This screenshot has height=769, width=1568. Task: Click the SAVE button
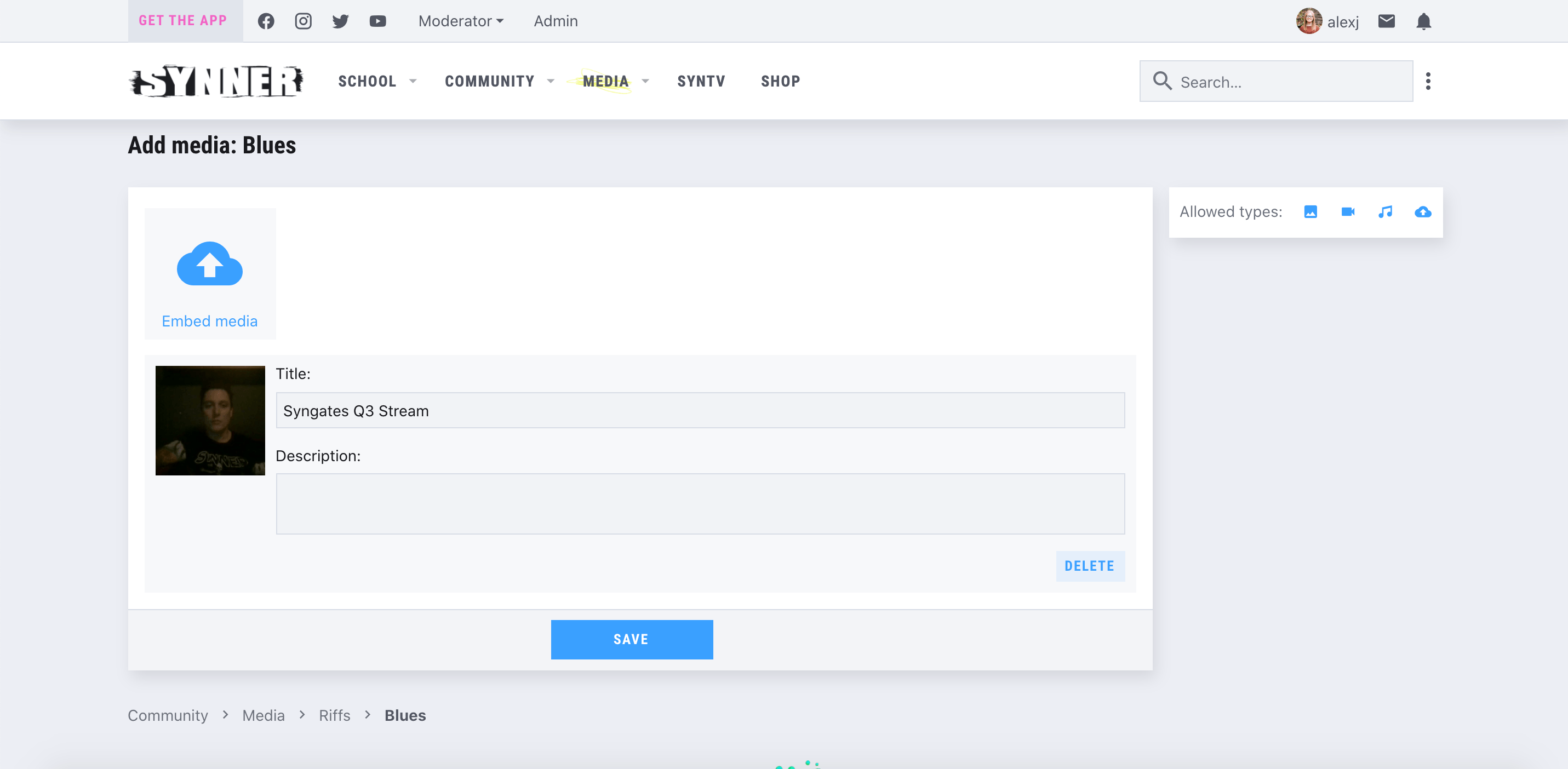632,639
